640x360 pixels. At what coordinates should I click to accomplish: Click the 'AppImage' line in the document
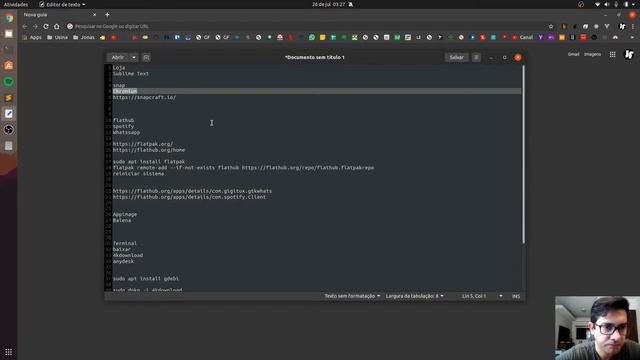point(124,214)
